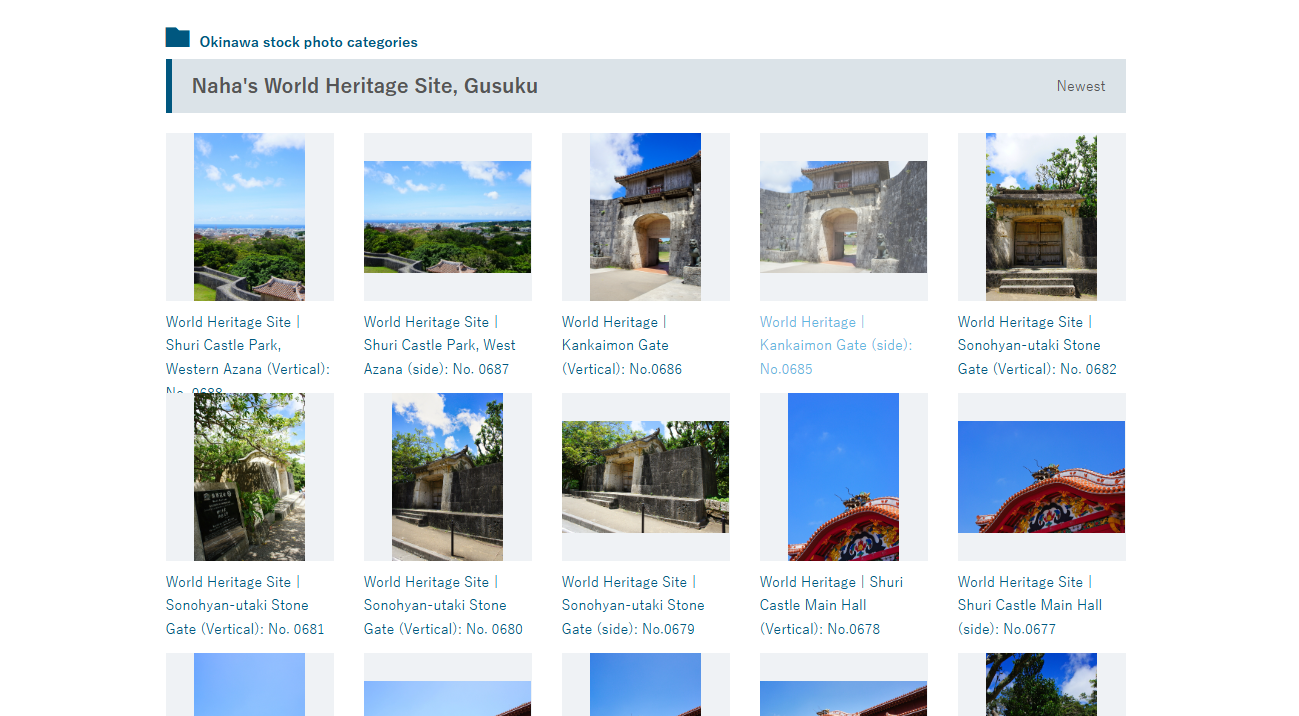Follow the Sonohyan-utaki Stone Gate No. 0681 text link
Image resolution: width=1299 pixels, height=716 pixels.
coord(245,605)
